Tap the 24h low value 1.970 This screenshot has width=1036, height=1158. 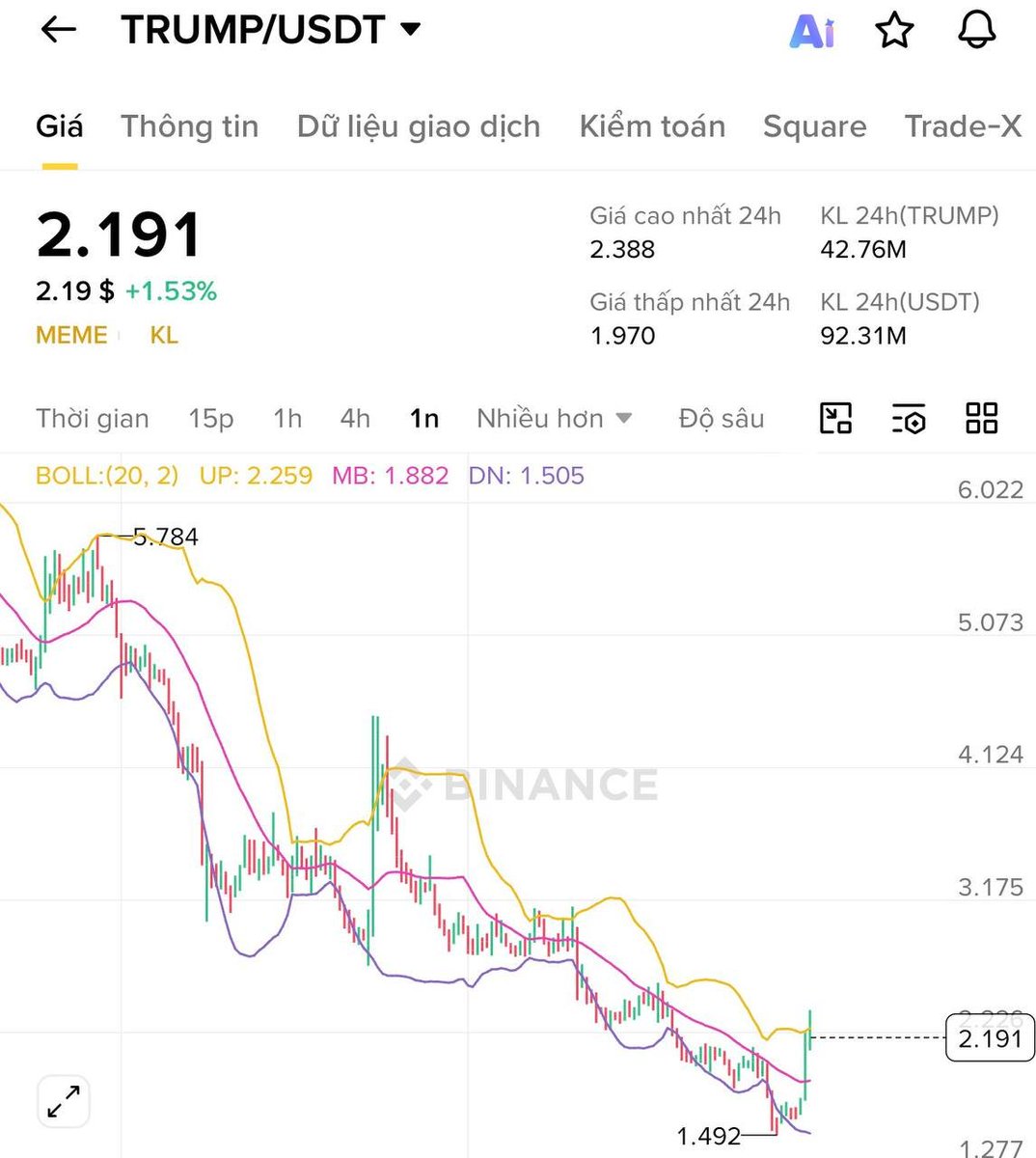[622, 336]
